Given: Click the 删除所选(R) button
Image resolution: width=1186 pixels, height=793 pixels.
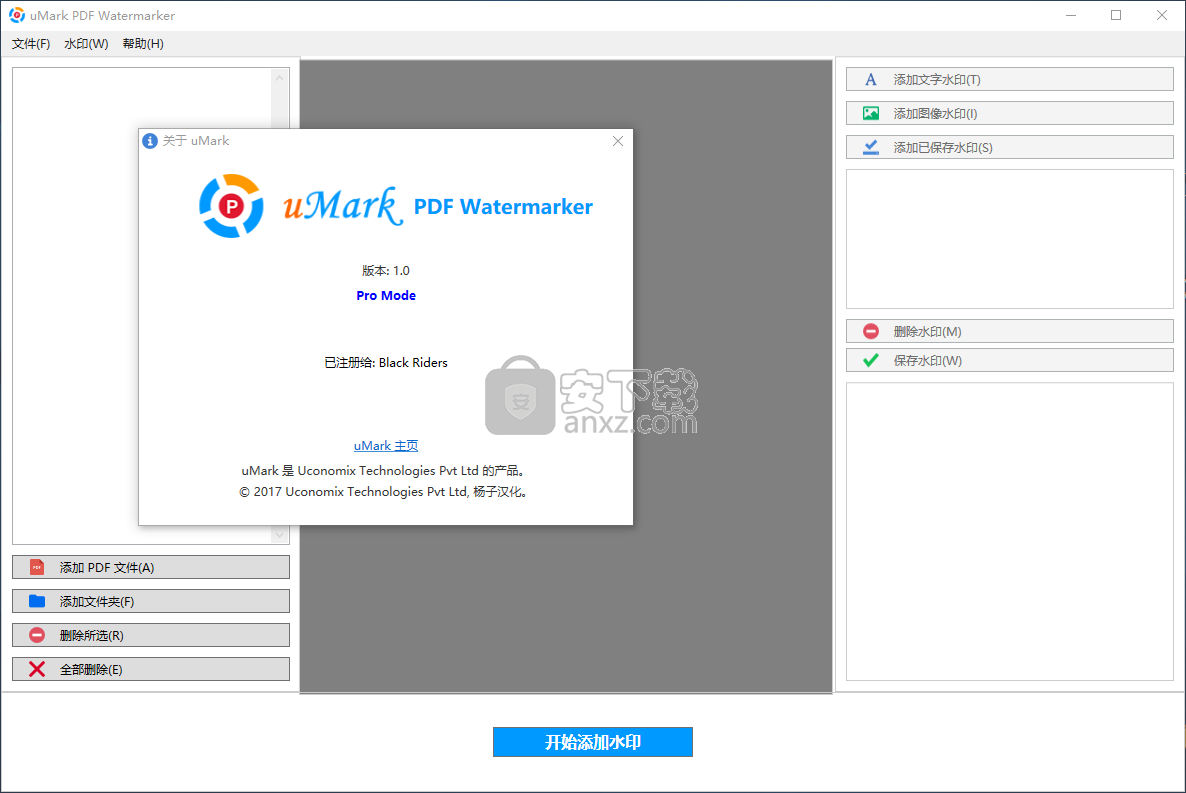Looking at the screenshot, I should coord(151,636).
